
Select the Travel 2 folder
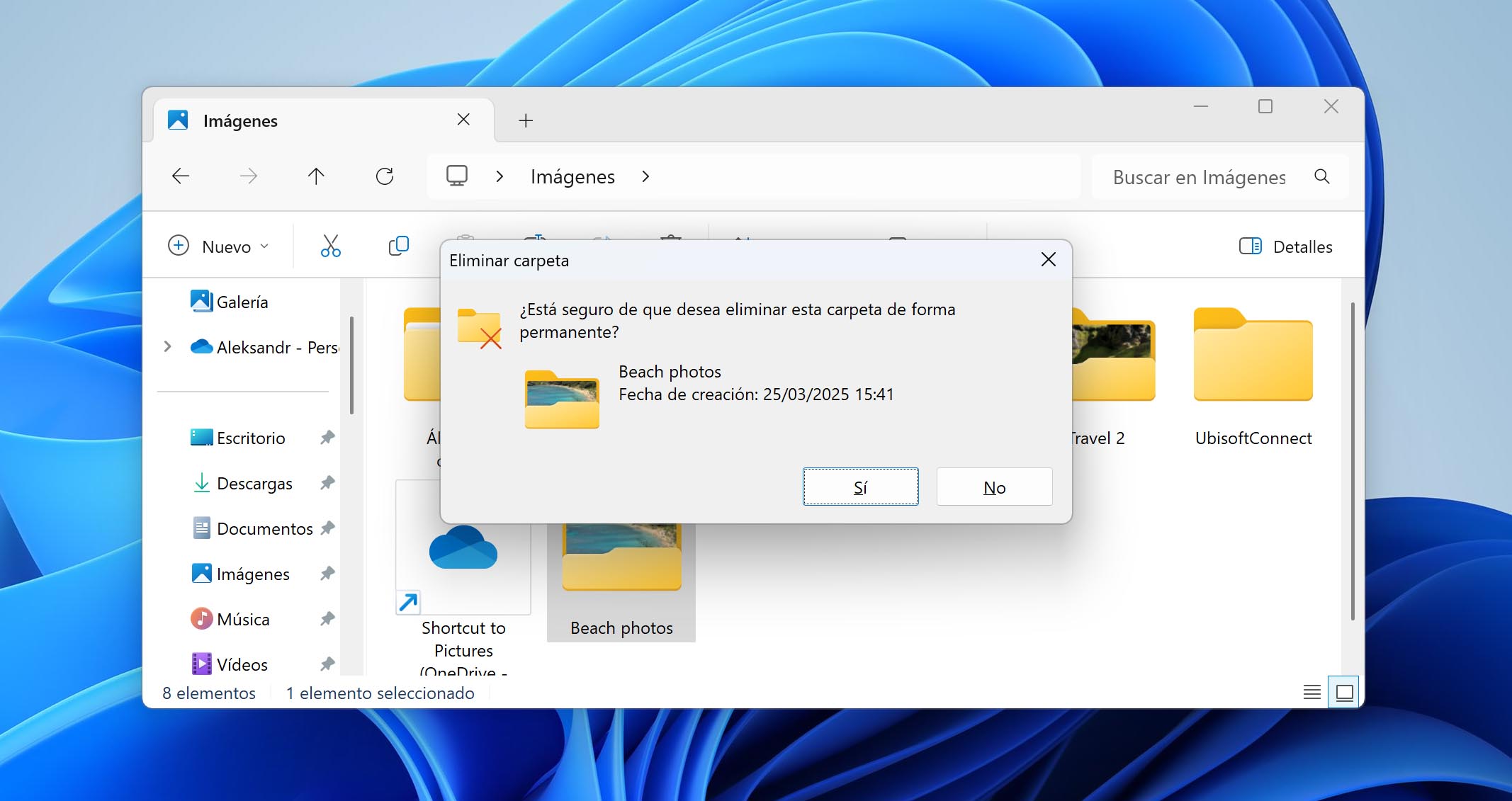(x=1112, y=377)
